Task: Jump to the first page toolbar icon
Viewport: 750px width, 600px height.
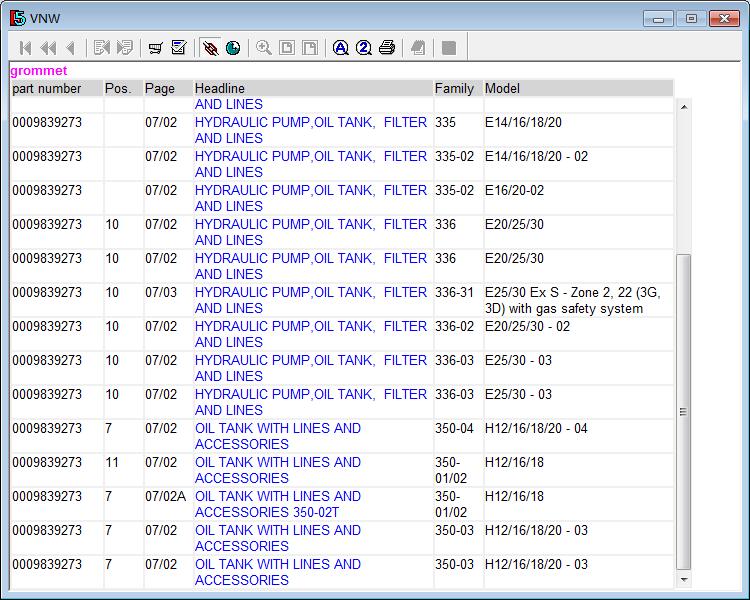Action: 25,48
